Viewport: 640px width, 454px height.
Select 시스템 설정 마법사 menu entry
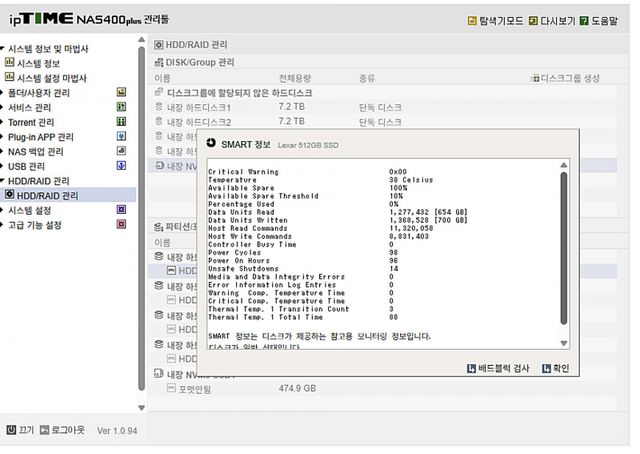(x=44, y=78)
